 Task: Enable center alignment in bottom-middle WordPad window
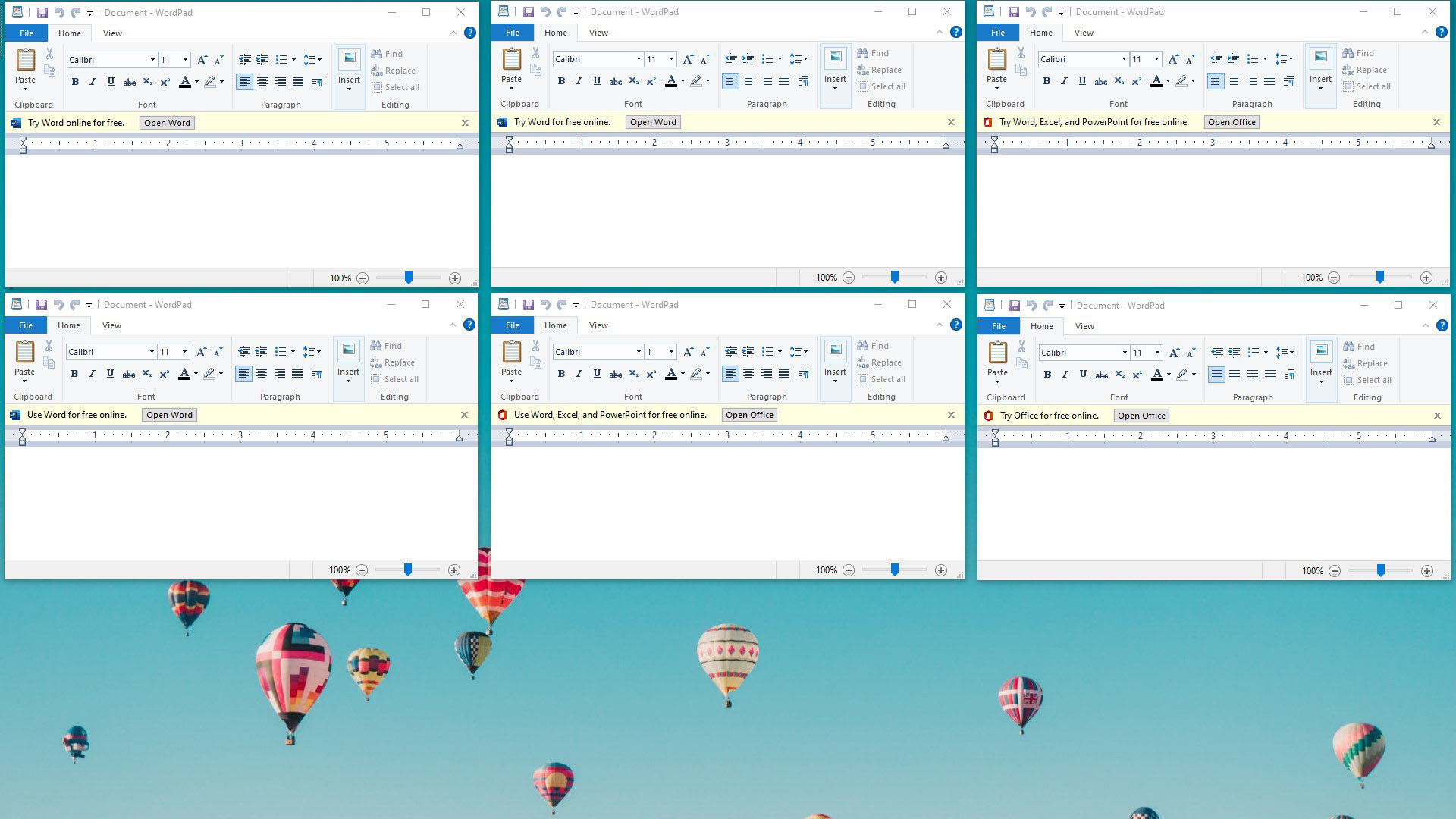point(748,374)
